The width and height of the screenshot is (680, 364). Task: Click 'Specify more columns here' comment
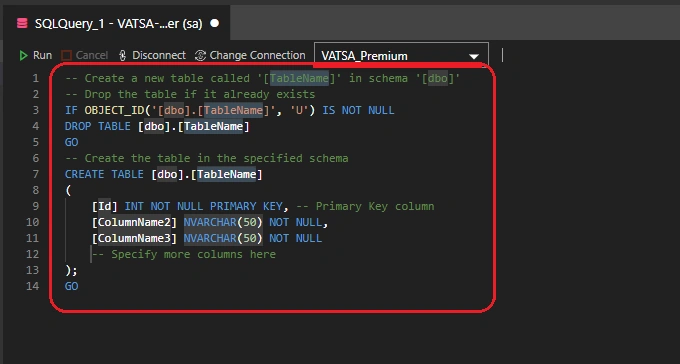coord(193,254)
